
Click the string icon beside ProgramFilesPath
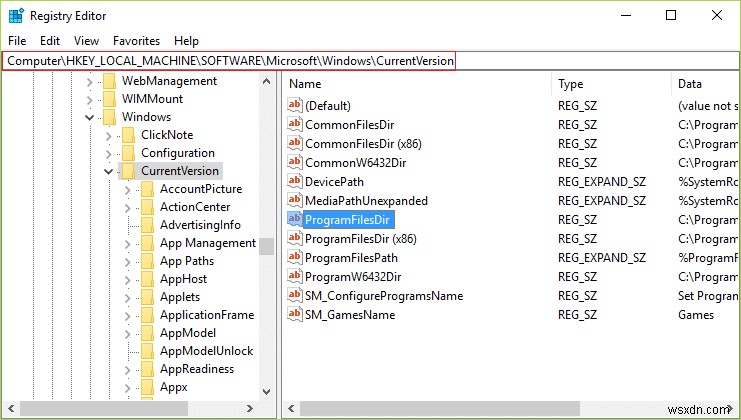coord(294,257)
